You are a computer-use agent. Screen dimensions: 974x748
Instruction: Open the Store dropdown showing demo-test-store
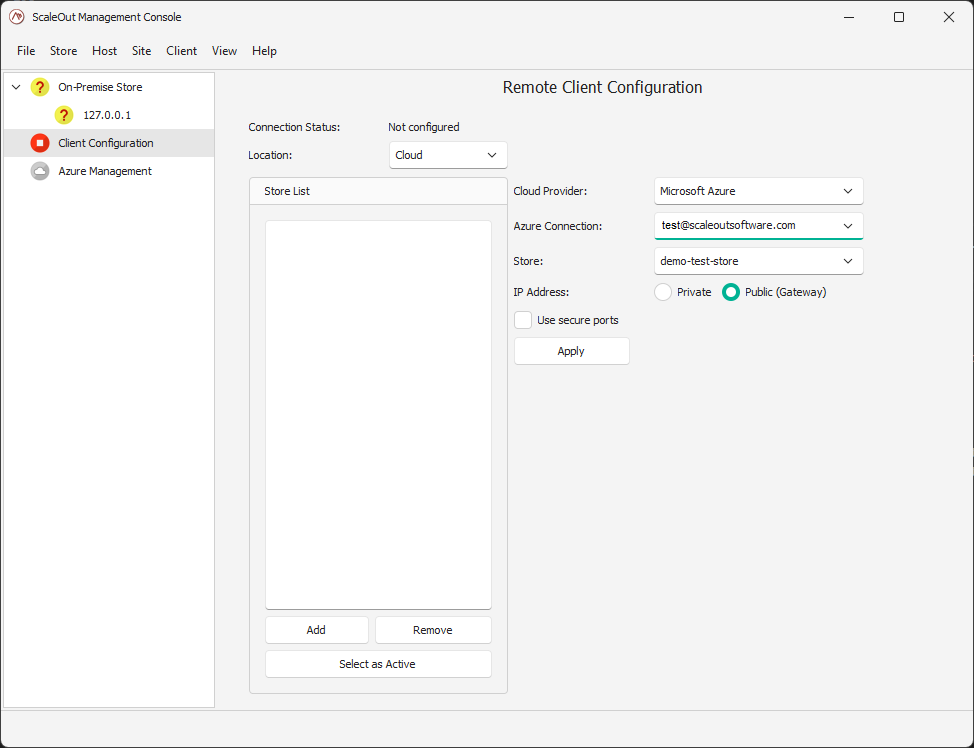pos(758,261)
